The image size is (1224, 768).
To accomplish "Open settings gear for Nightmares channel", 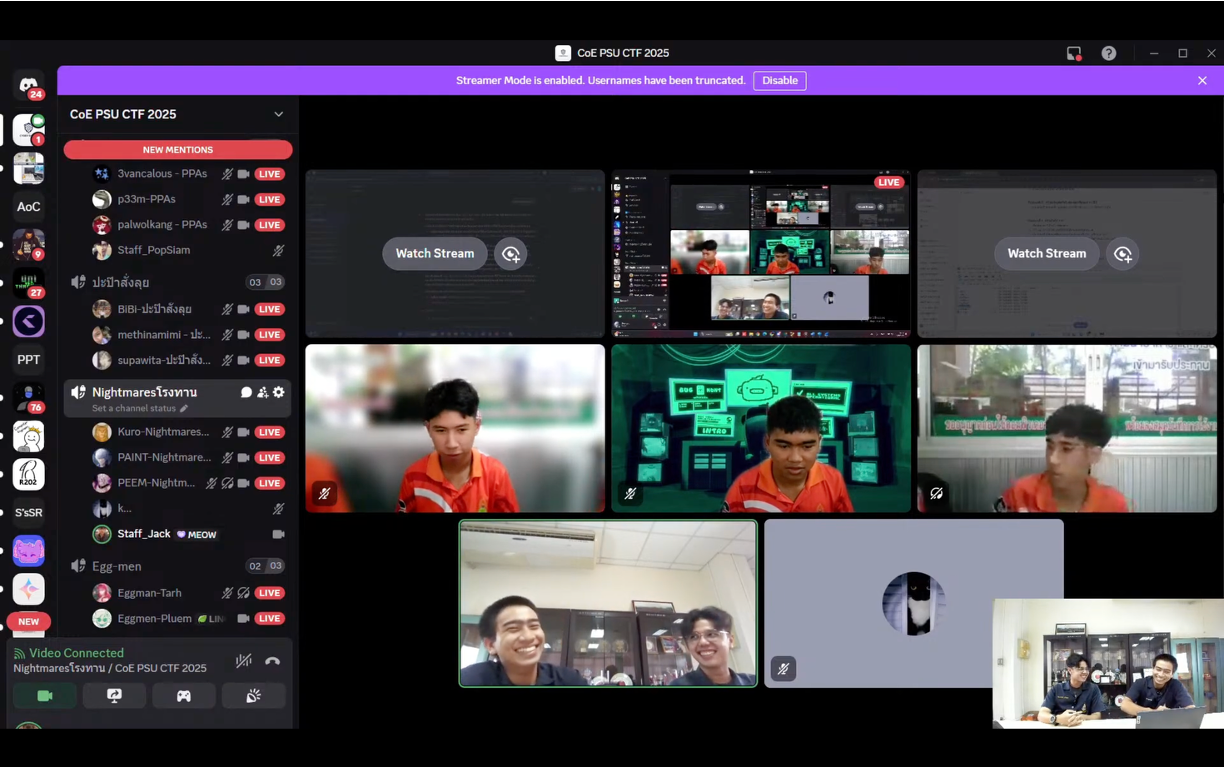I will (x=279, y=392).
